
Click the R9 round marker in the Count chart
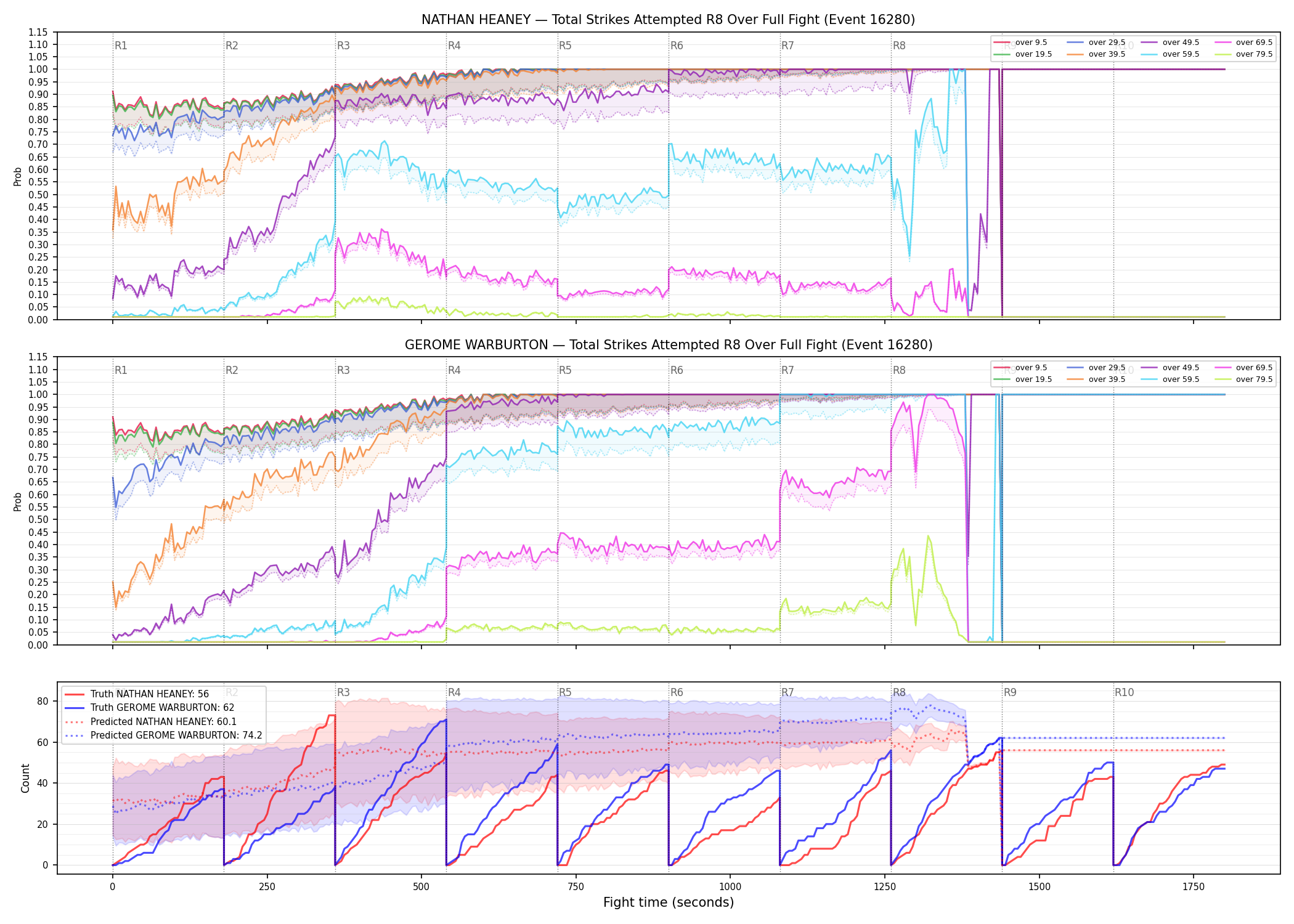point(1010,692)
